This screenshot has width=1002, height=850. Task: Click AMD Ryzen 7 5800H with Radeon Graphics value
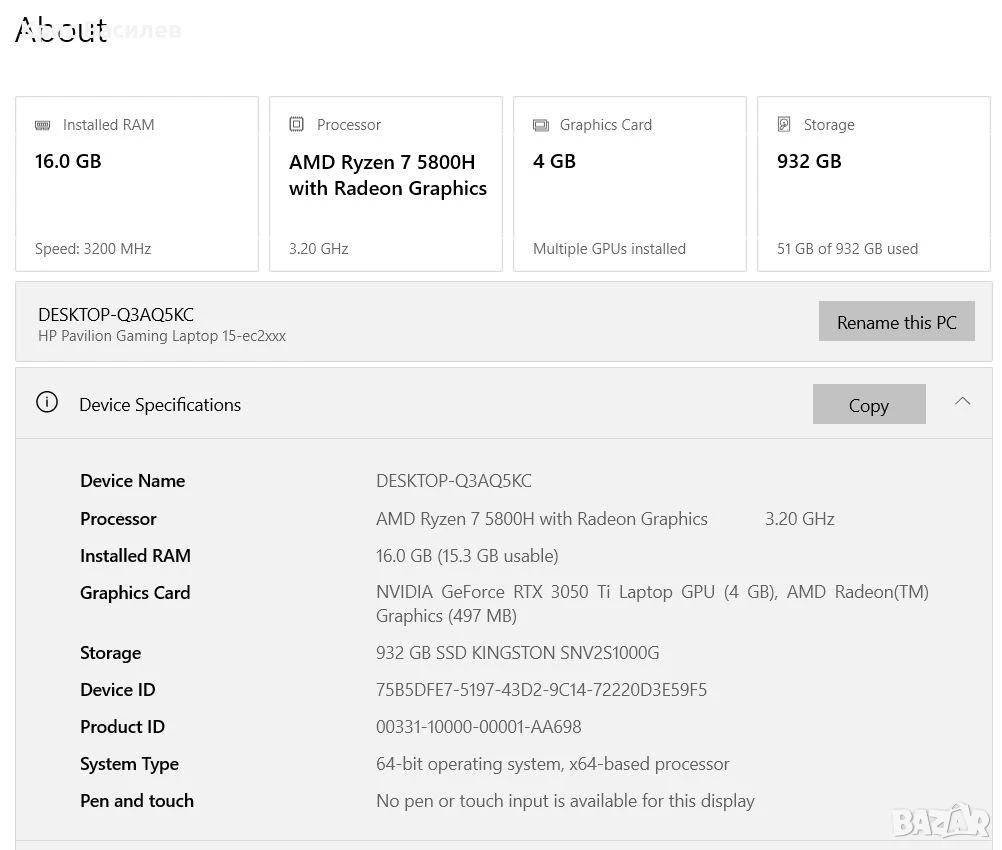pos(542,519)
